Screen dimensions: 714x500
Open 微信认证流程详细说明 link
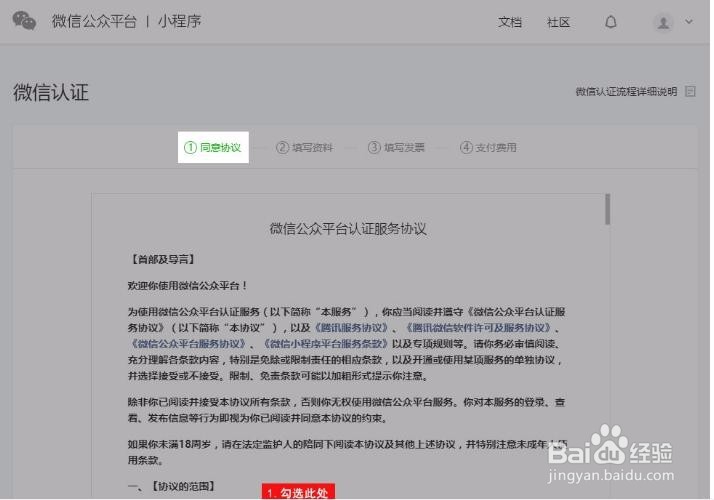click(x=626, y=92)
